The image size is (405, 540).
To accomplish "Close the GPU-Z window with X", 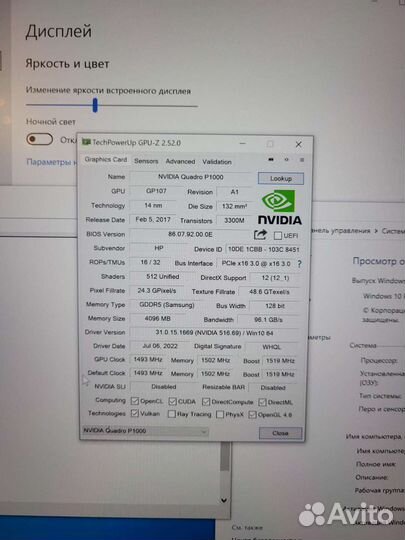I will click(x=298, y=145).
